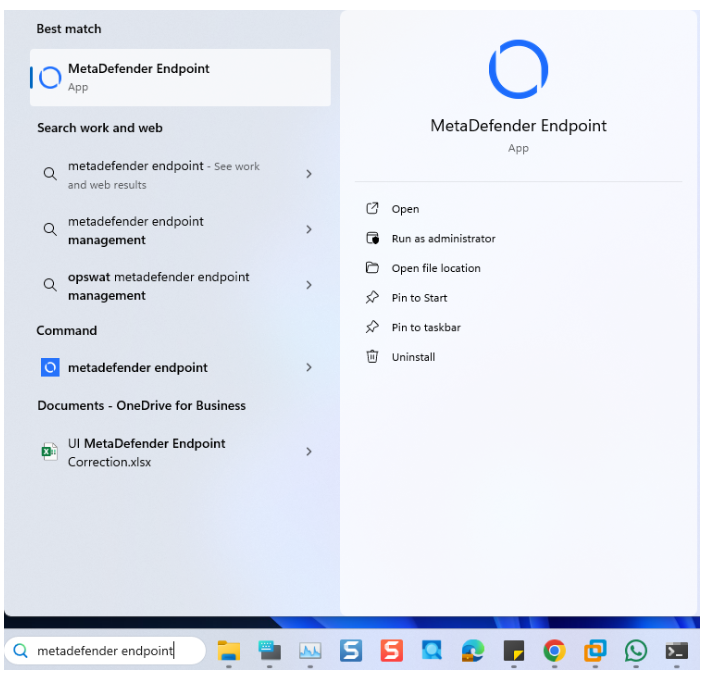
Task: Click the Uninstall trash icon
Action: 373,357
